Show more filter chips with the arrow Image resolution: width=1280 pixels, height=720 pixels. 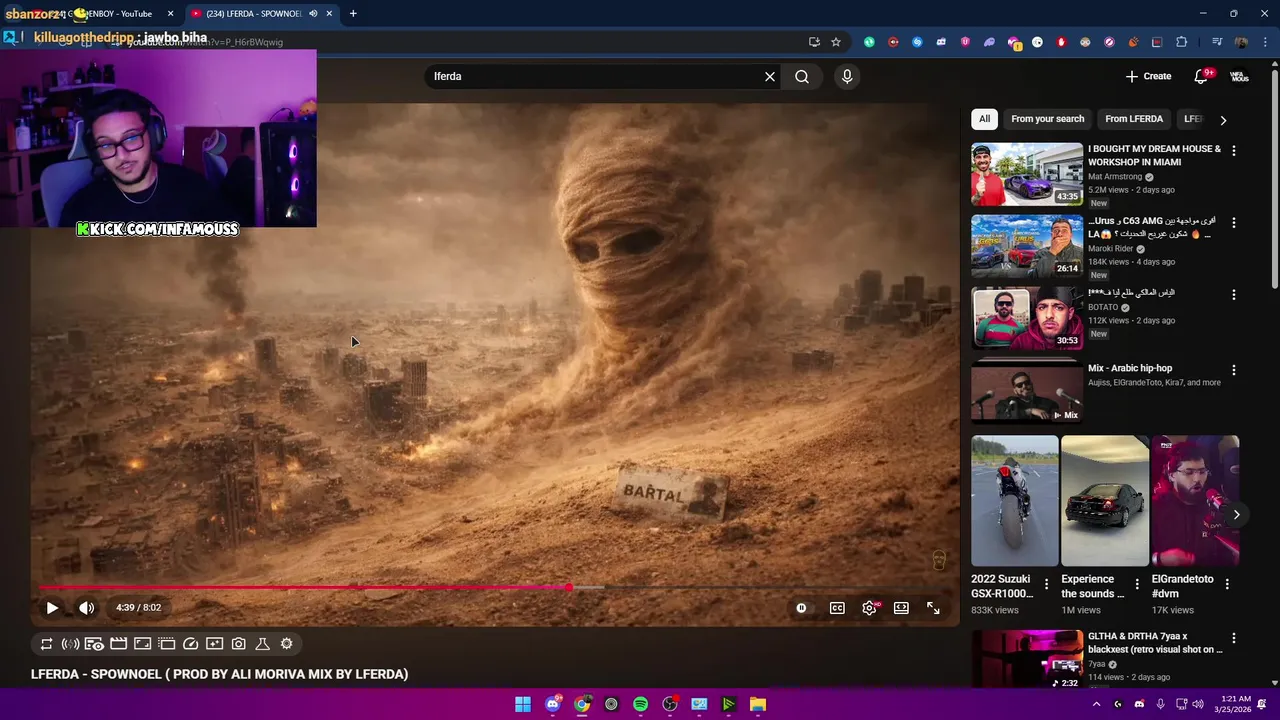[x=1223, y=120]
